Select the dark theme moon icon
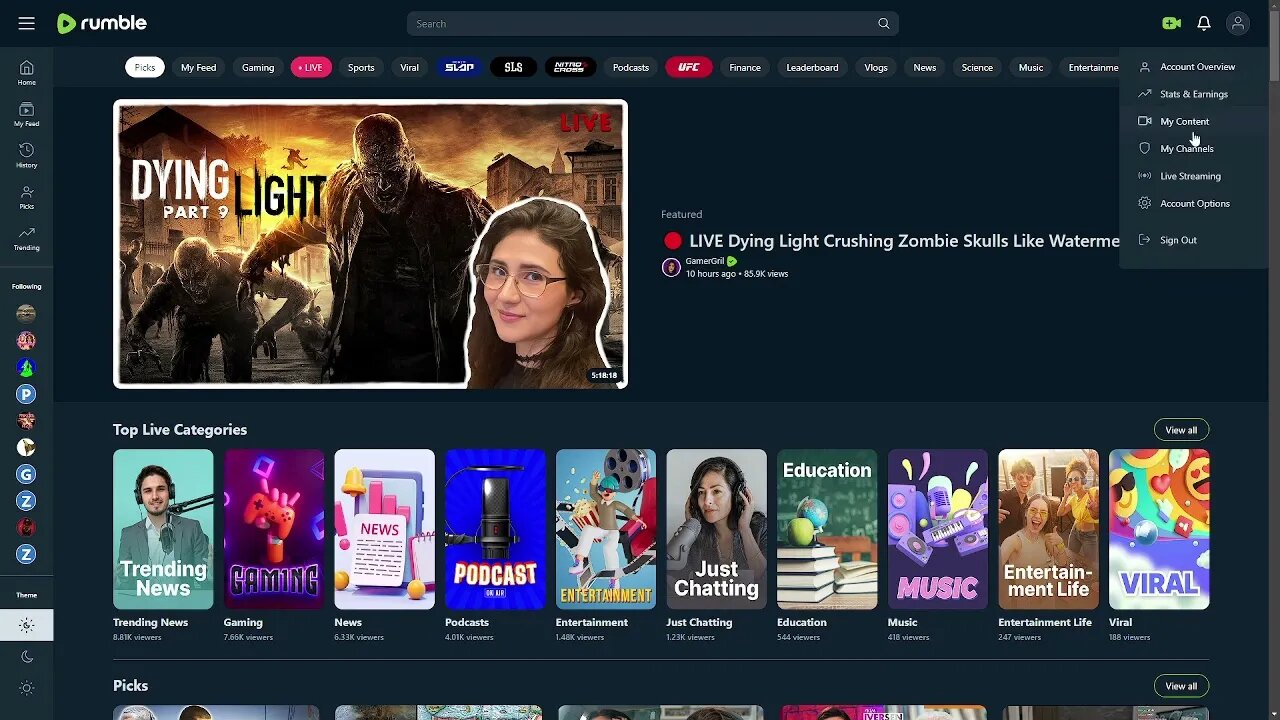This screenshot has height=720, width=1280. coord(26,656)
